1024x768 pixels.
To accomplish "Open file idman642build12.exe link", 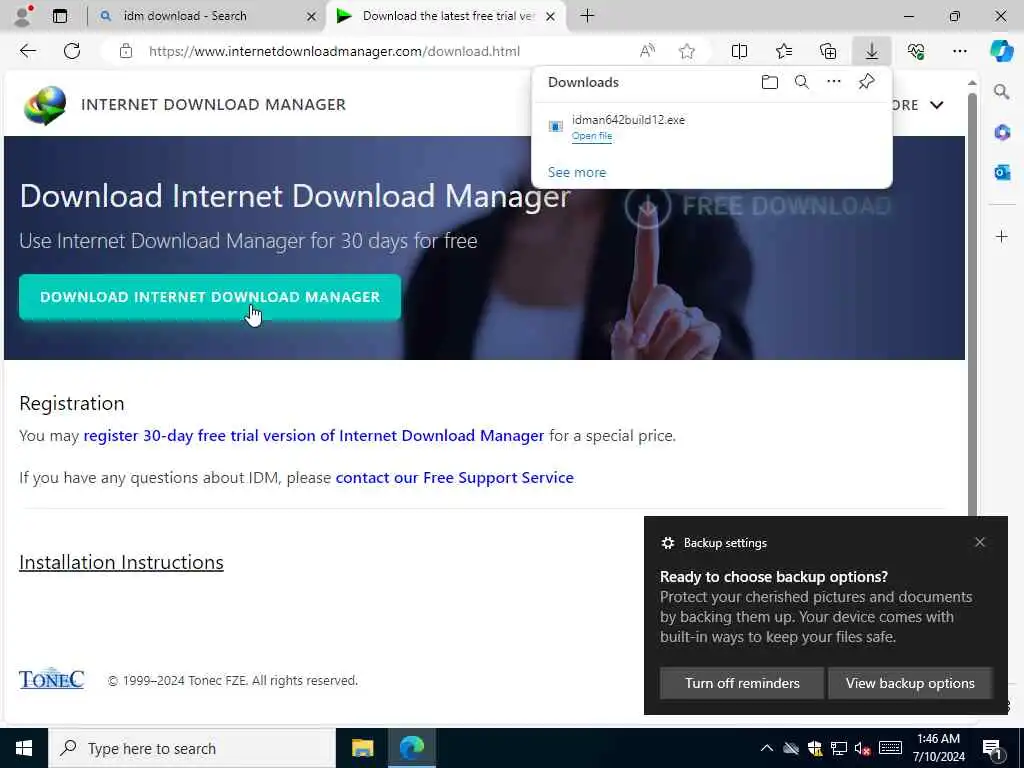I will pos(592,136).
